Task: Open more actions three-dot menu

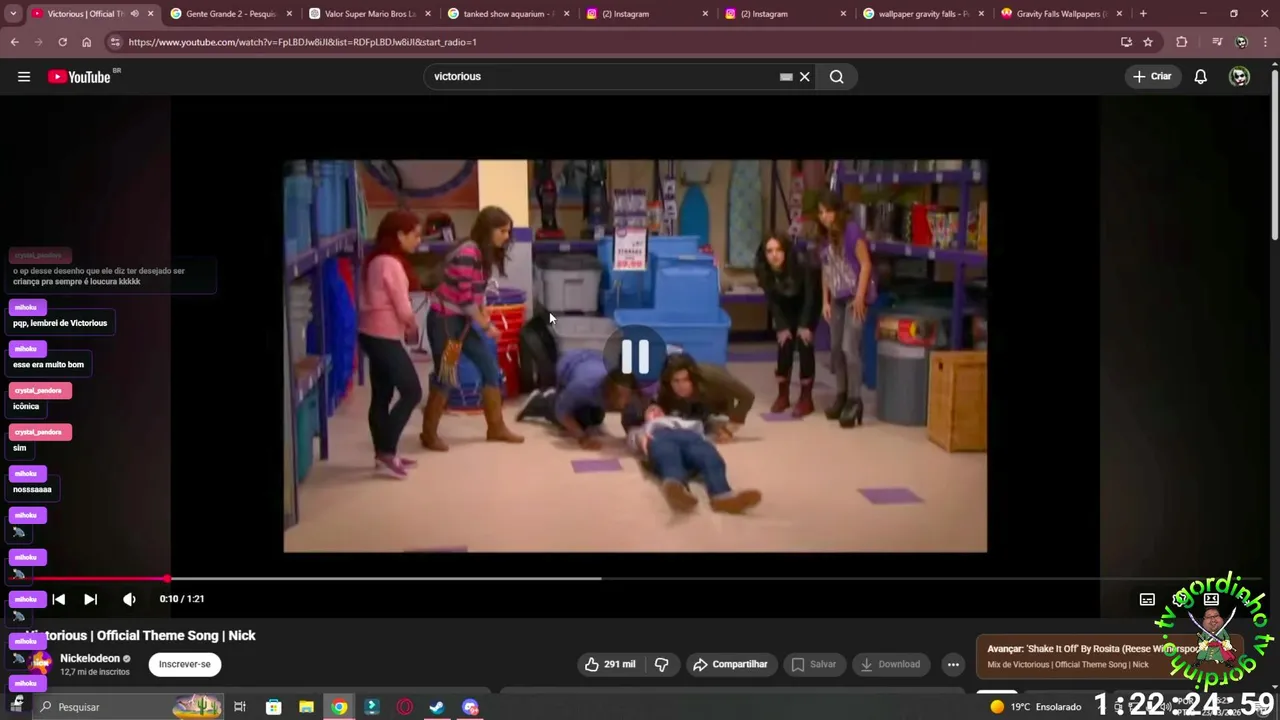Action: pos(953,664)
